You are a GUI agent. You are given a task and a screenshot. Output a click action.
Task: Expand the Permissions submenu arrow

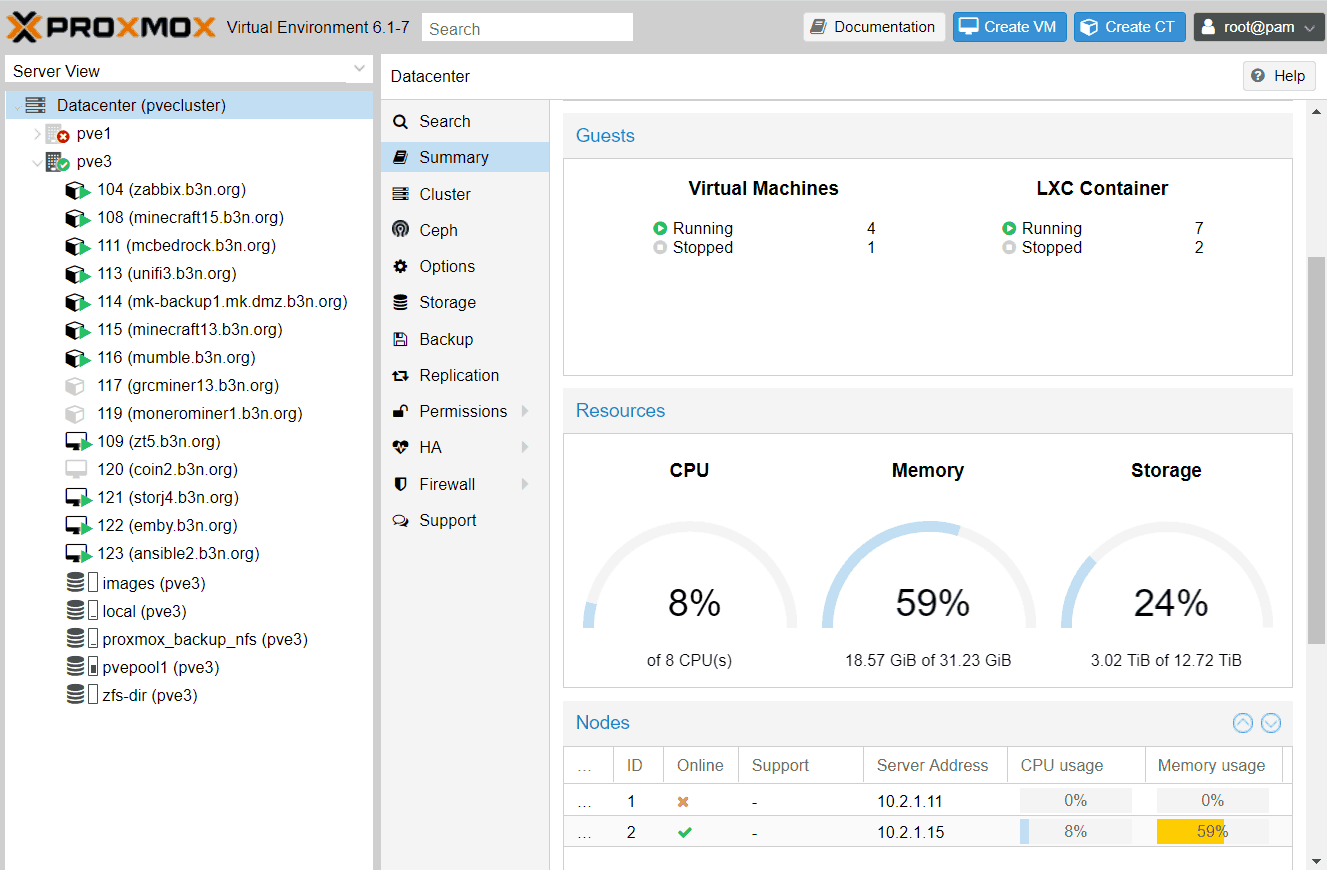point(525,411)
